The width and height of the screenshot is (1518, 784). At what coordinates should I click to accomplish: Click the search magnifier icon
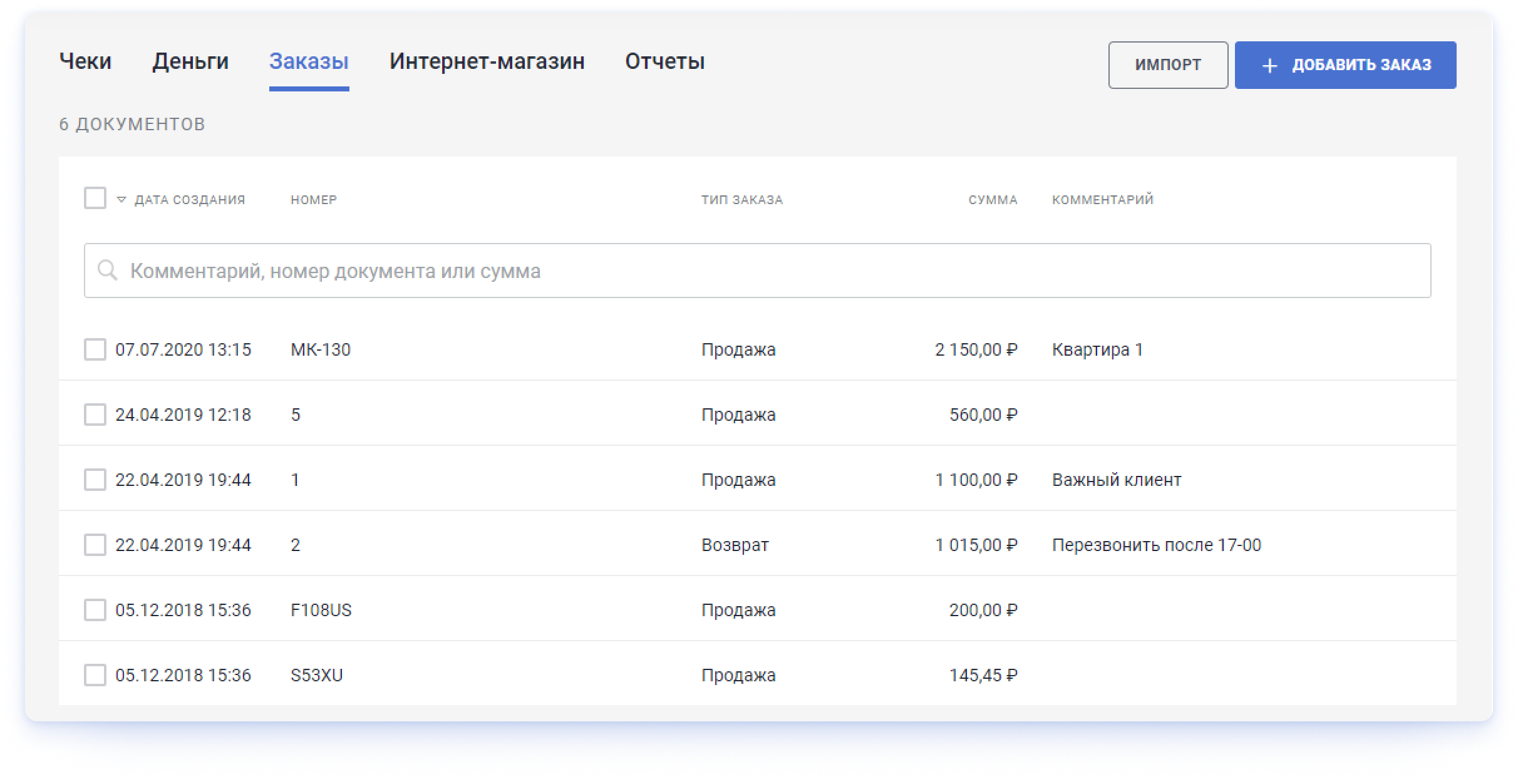point(107,271)
